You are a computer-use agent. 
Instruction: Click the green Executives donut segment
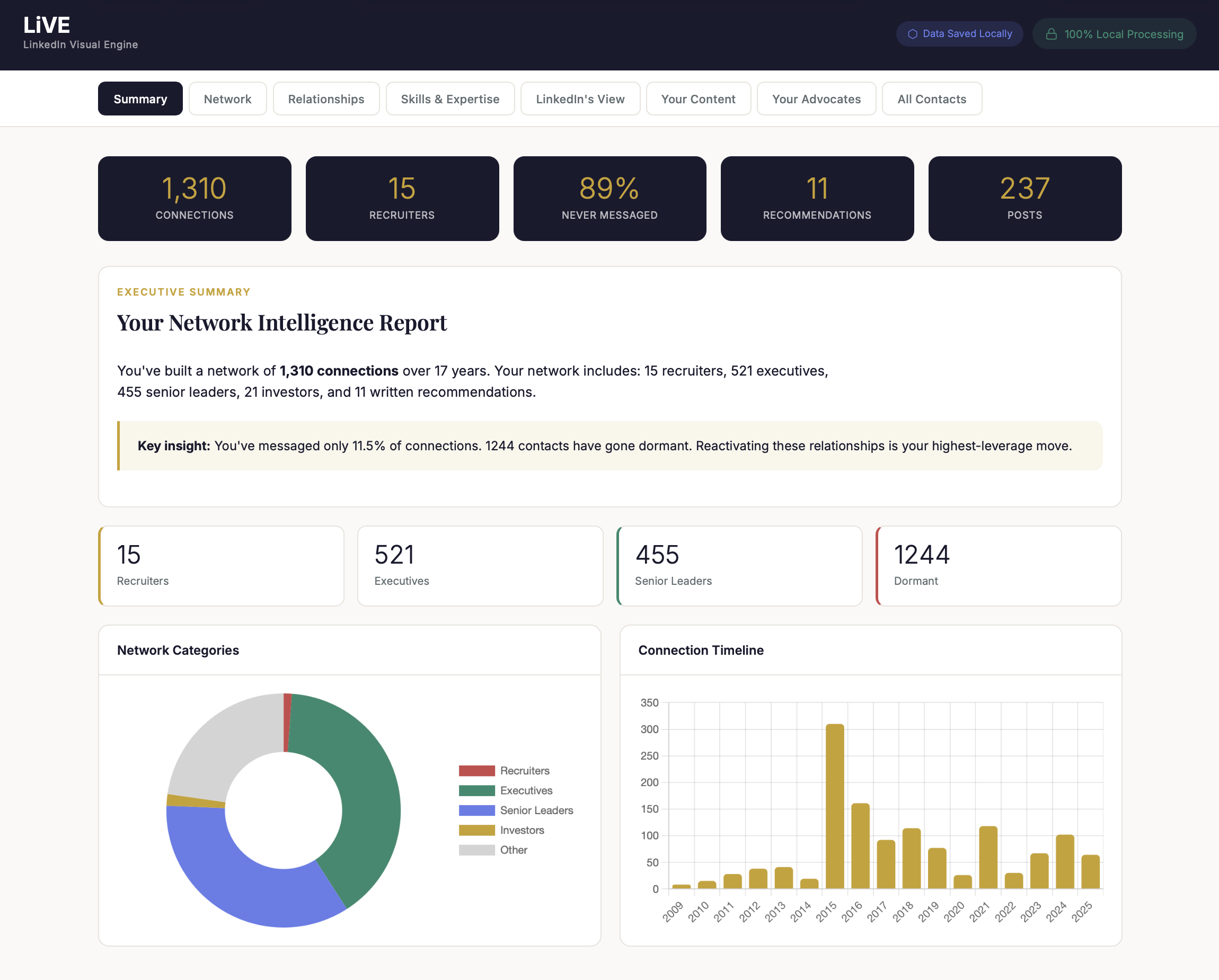coord(367,791)
